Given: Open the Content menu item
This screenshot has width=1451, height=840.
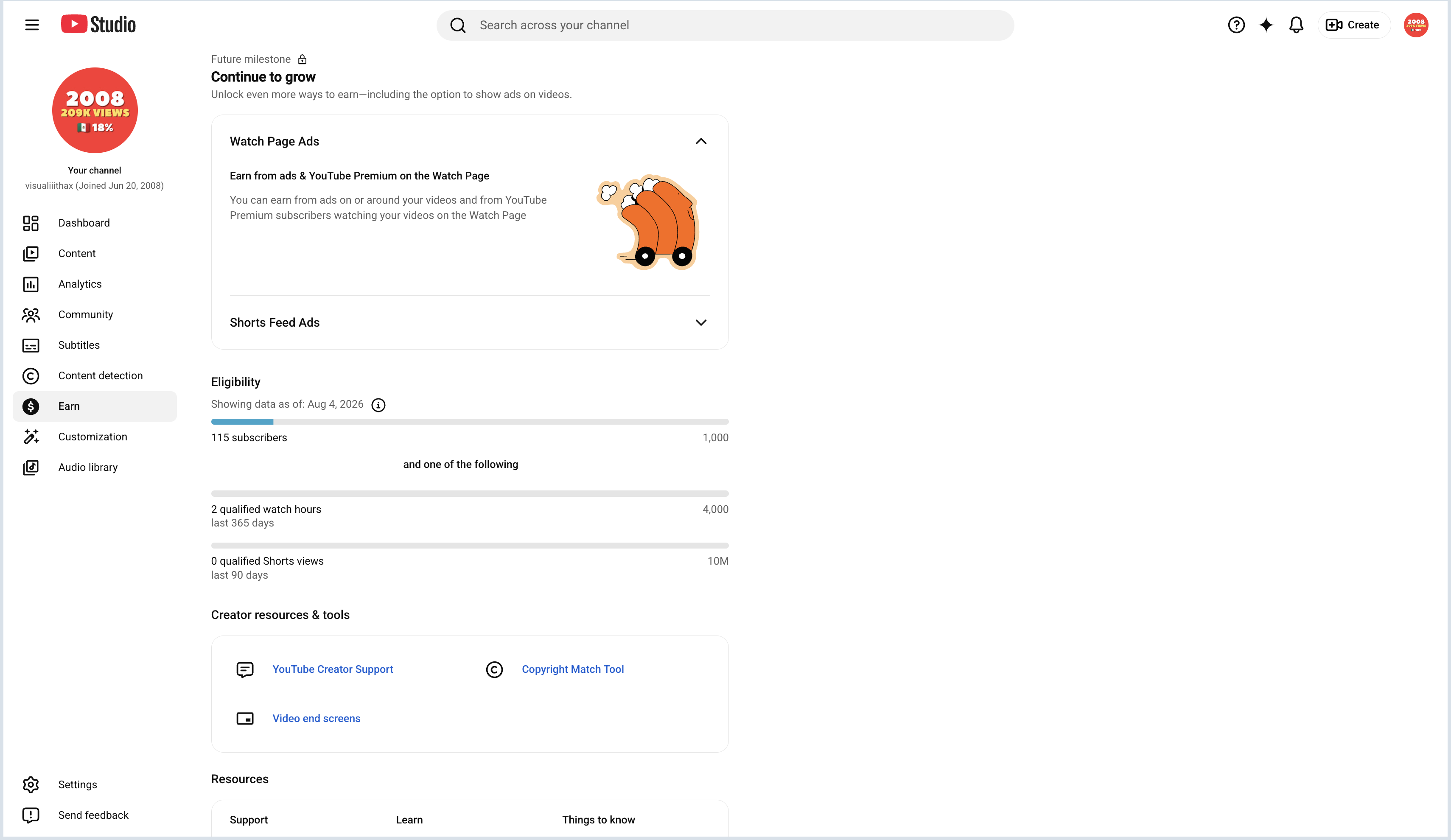Looking at the screenshot, I should 95,253.
